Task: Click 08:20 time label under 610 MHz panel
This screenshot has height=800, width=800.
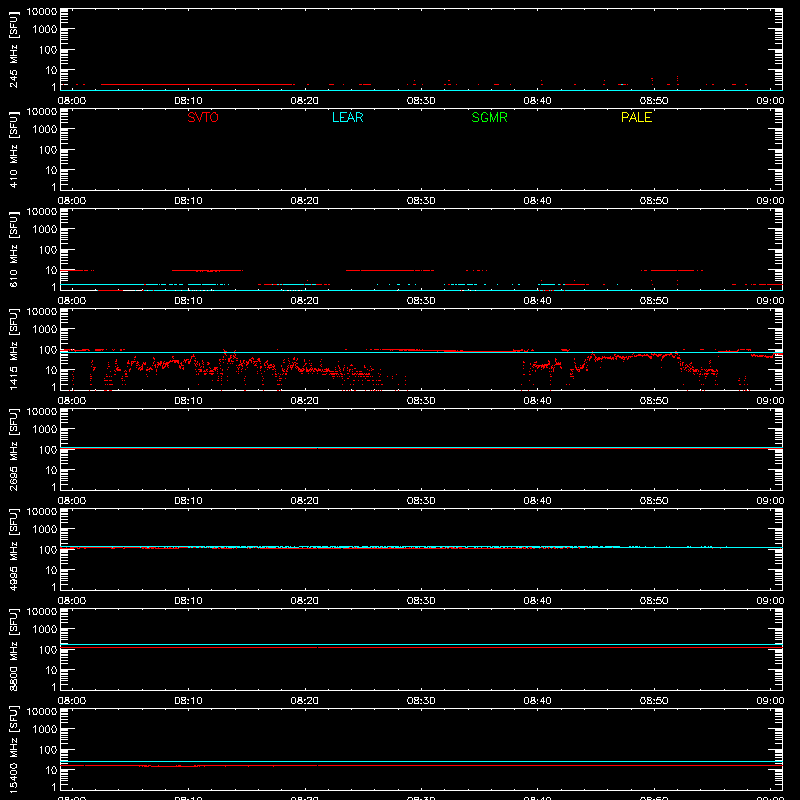Action: (x=305, y=301)
